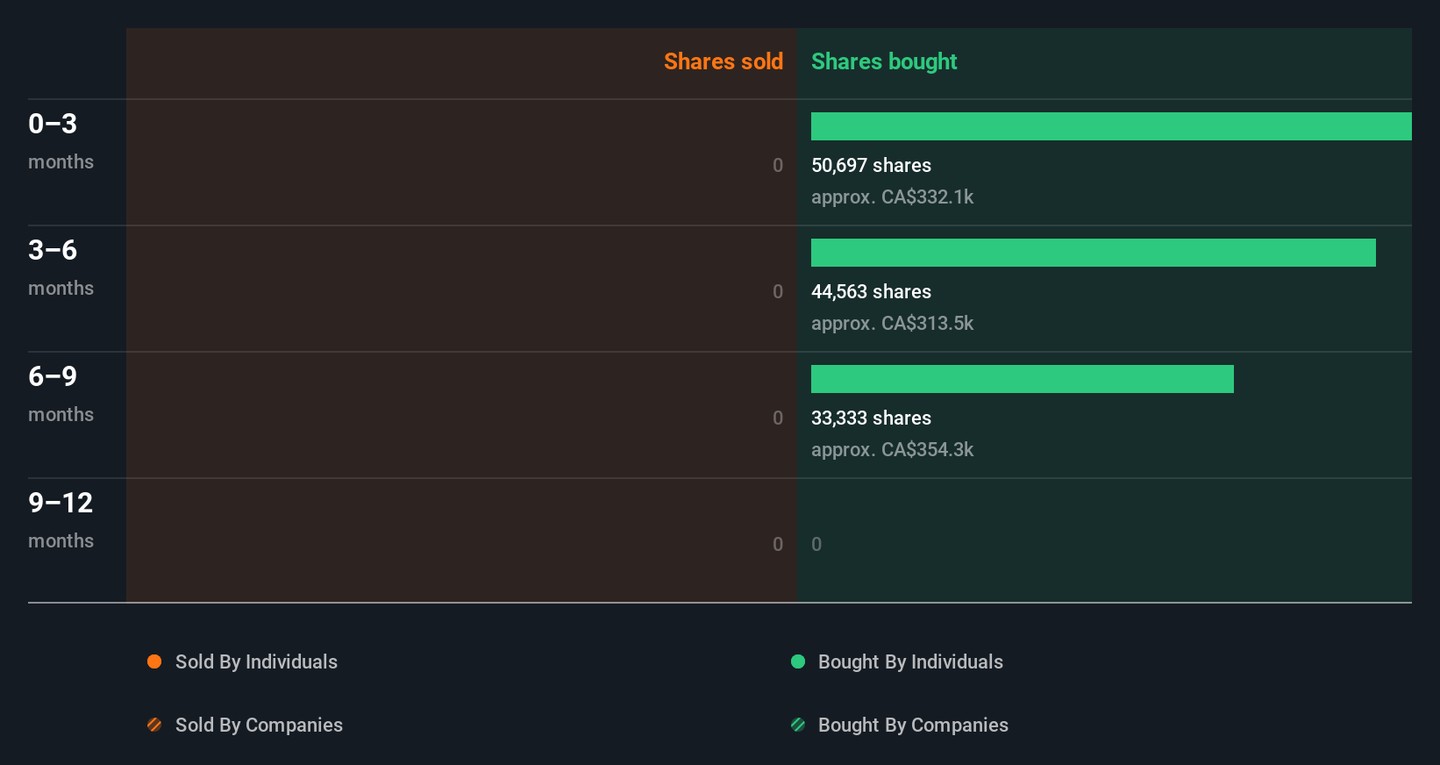Click the 50,697 shares value

871,166
